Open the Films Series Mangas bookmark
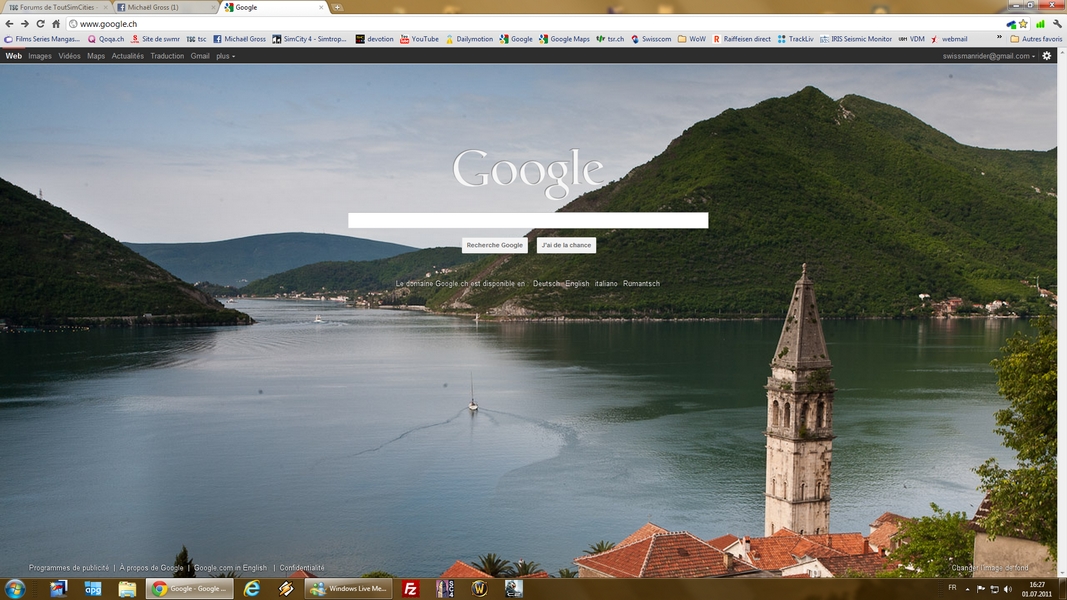 coord(42,39)
